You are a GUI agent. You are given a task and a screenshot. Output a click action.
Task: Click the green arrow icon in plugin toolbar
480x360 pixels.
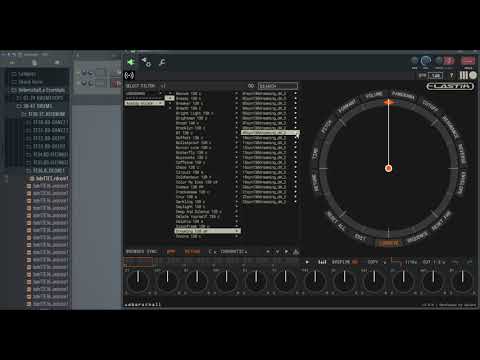point(131,62)
